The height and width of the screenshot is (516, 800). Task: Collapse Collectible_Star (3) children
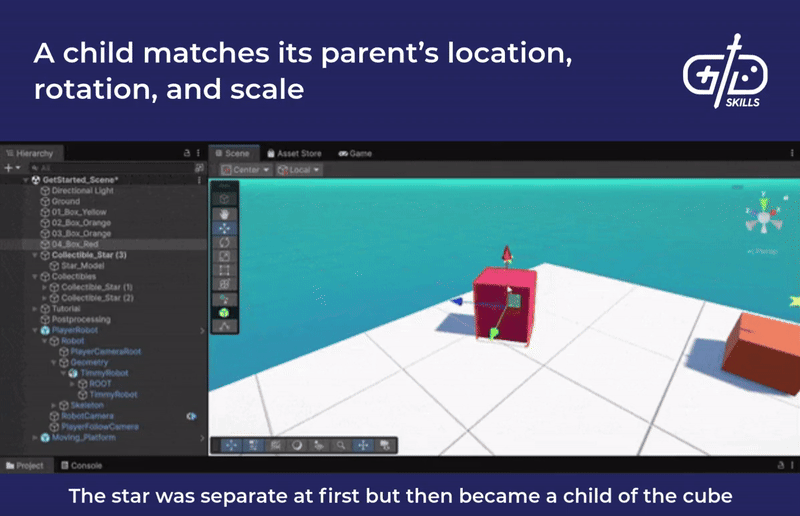(x=35, y=255)
